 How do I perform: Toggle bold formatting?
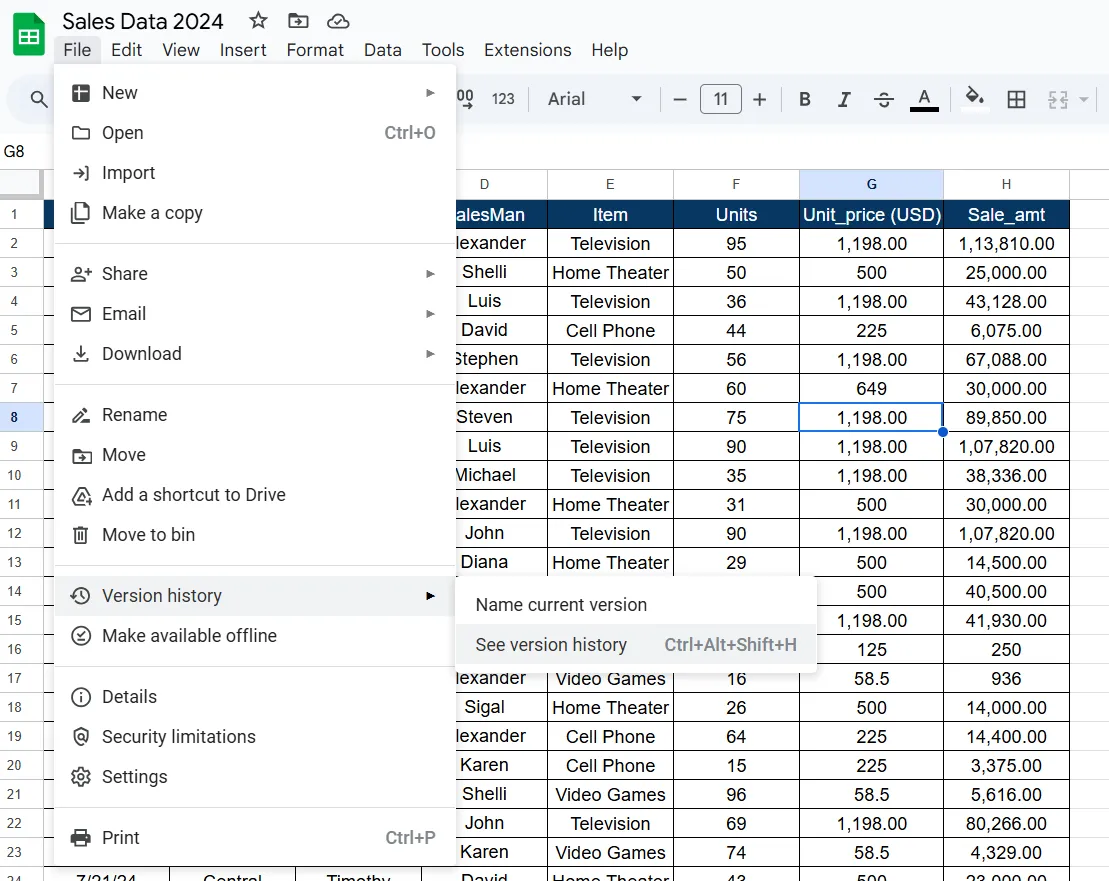point(804,99)
